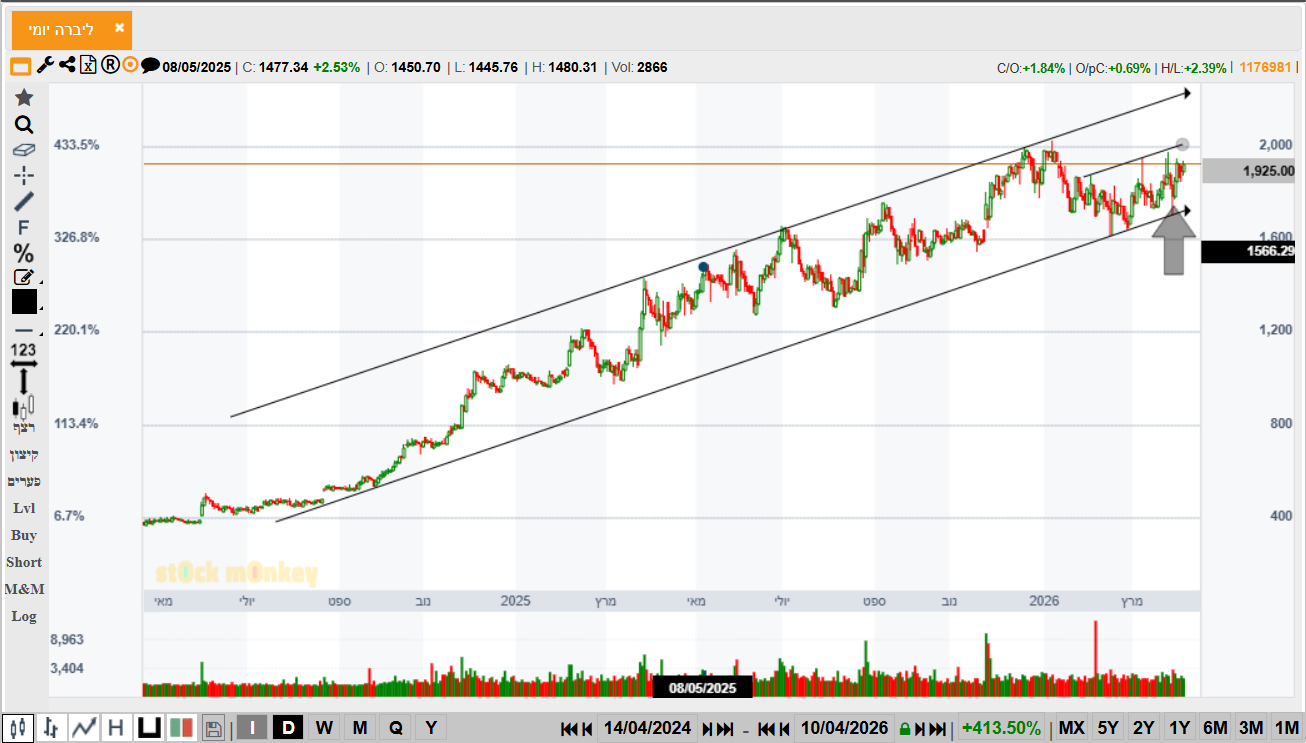Toggle the M&M option
The width and height of the screenshot is (1306, 743).
24,589
